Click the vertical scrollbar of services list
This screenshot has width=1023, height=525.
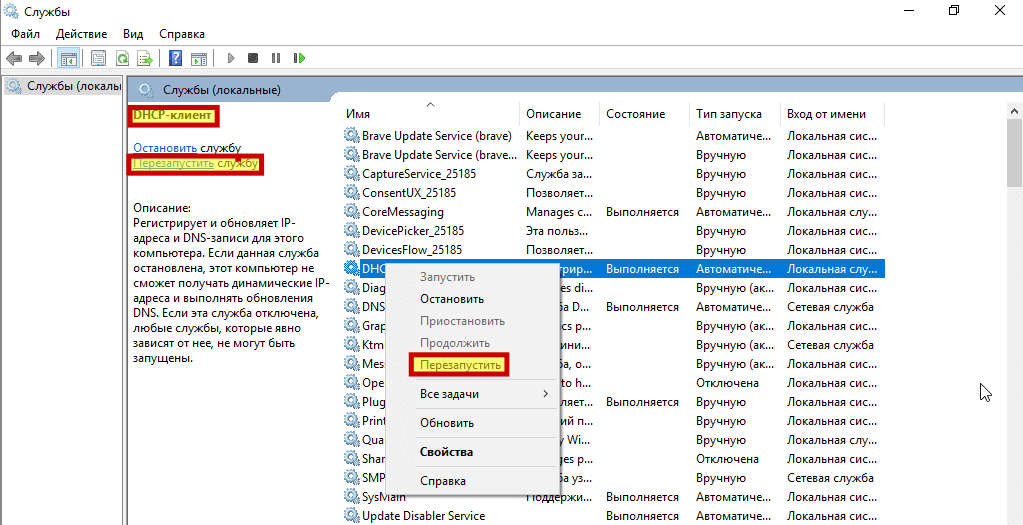(1014, 300)
